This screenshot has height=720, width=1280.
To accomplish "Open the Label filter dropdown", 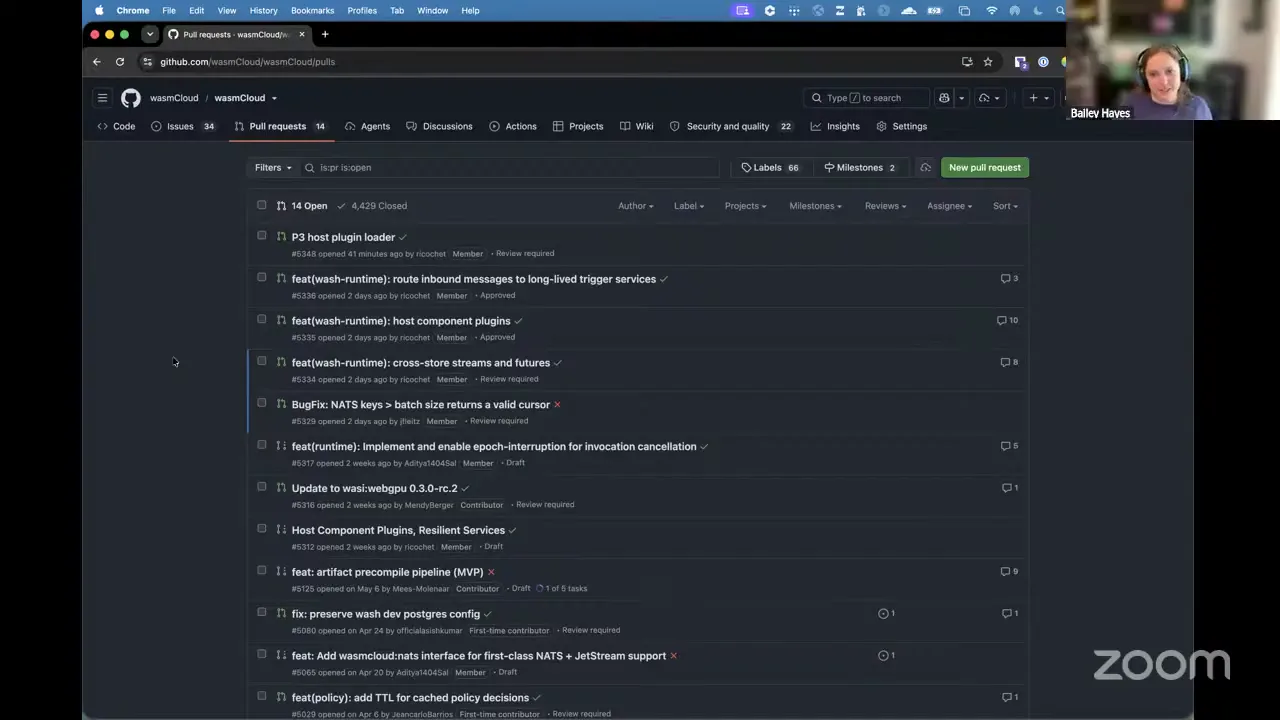I will click(x=689, y=206).
